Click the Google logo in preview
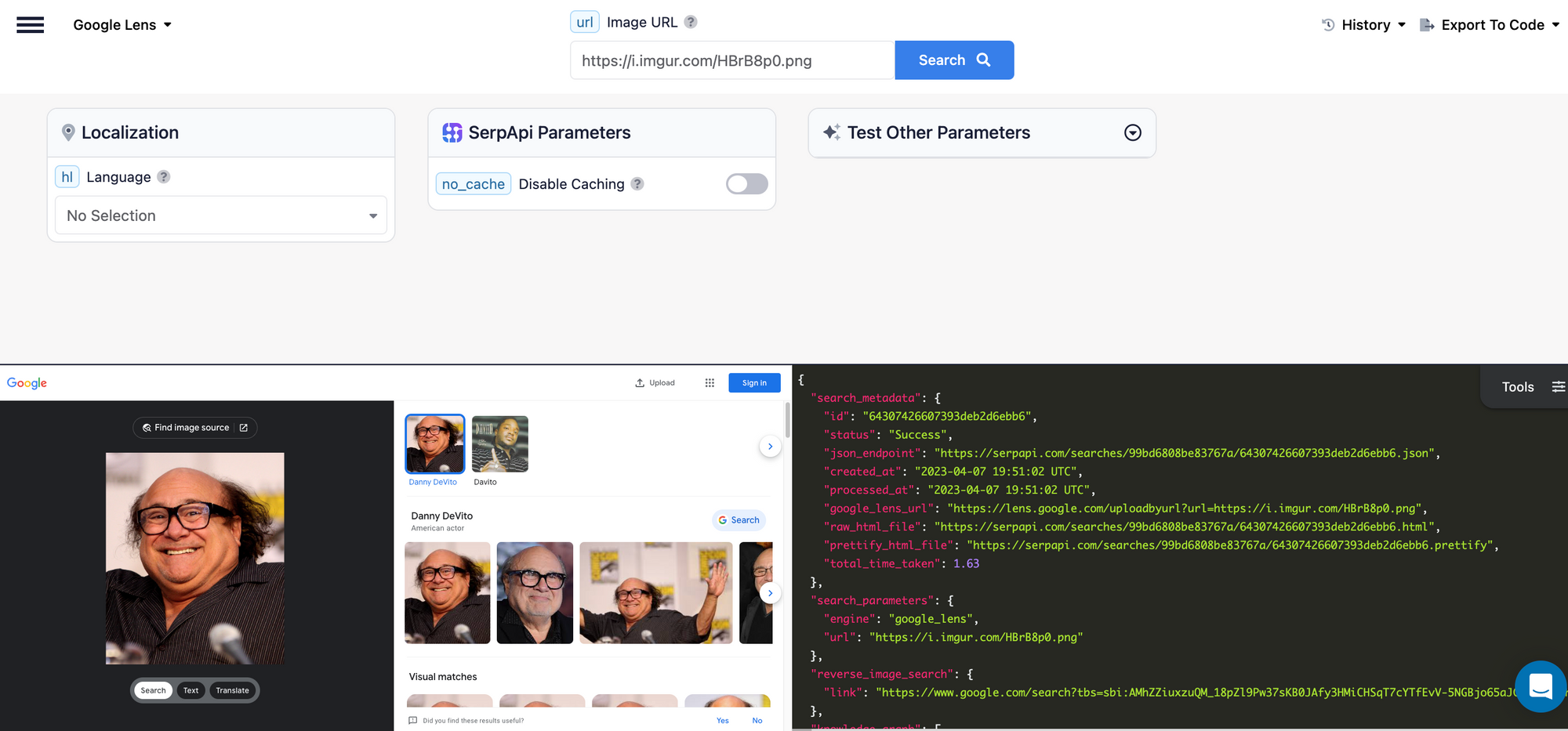Viewport: 1568px width, 731px height. [x=27, y=383]
